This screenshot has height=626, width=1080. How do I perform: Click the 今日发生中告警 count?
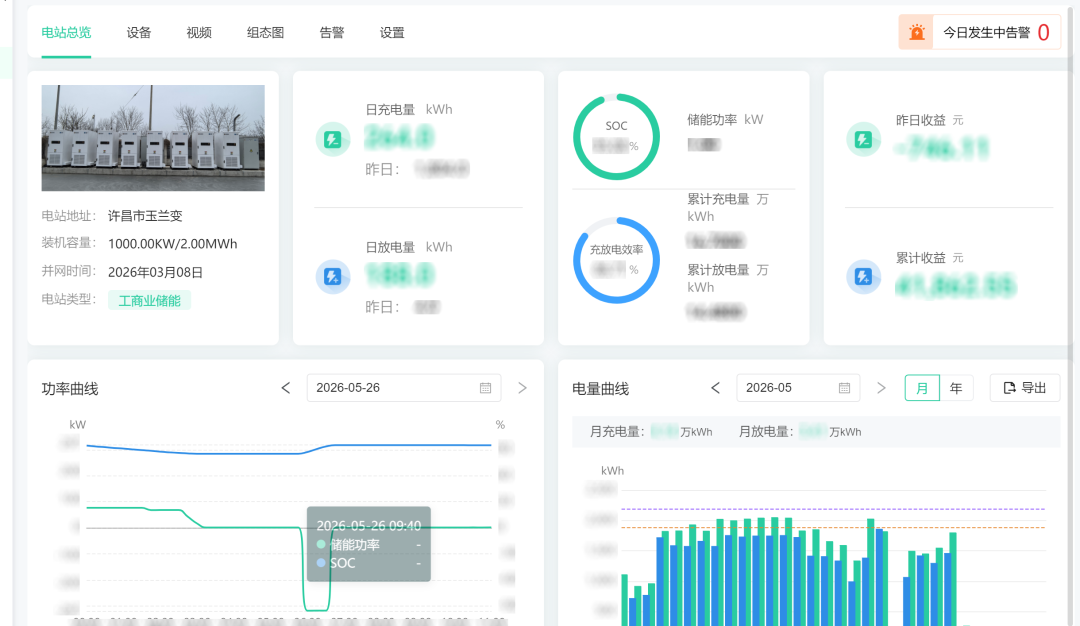(x=1043, y=32)
